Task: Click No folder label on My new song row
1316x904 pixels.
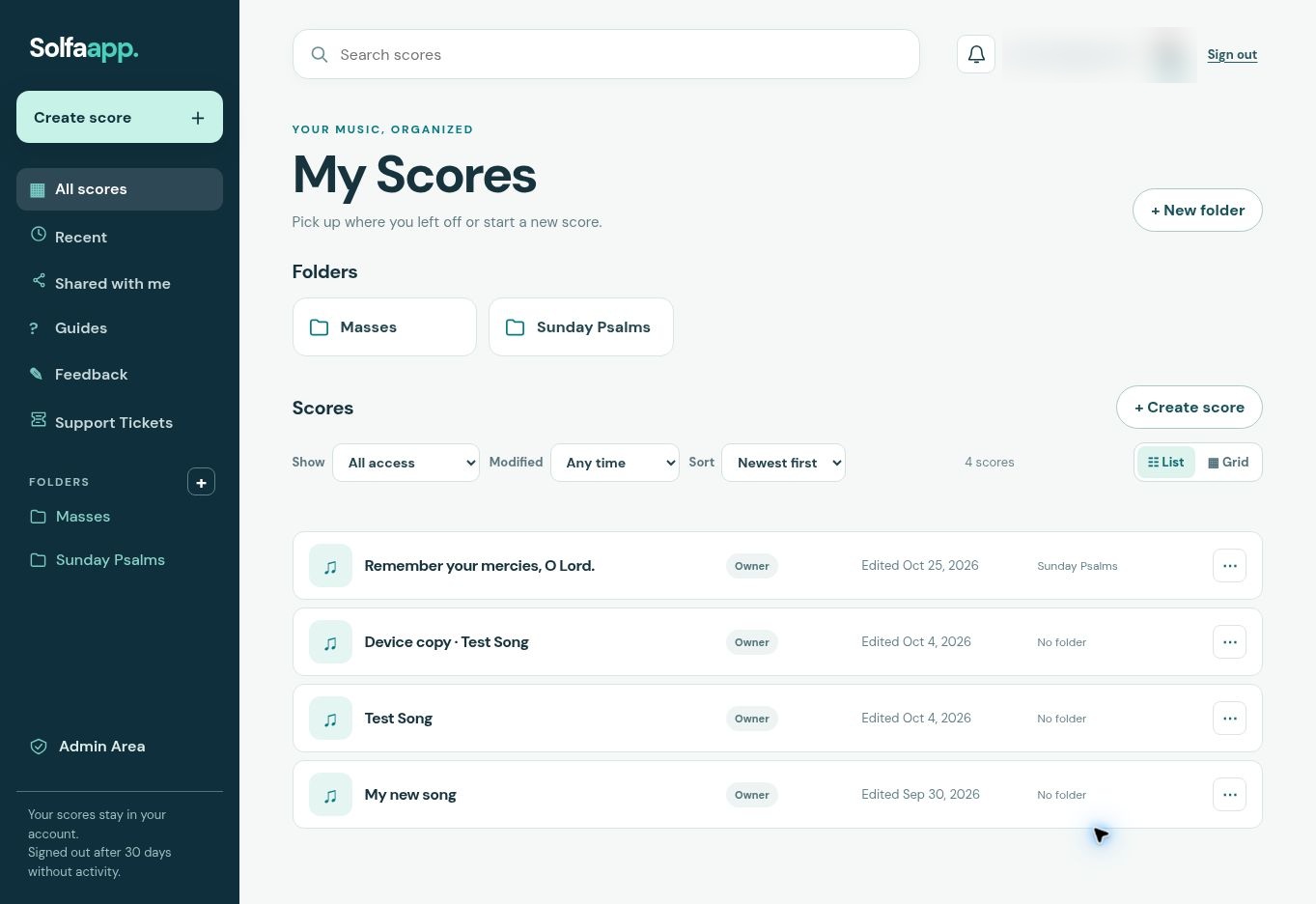Action: click(1062, 795)
